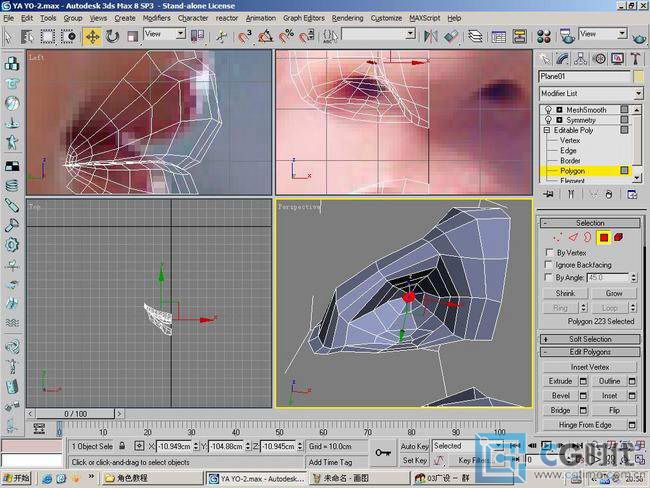650x488 pixels.
Task: Open Bevel settings box icon
Action: point(583,396)
